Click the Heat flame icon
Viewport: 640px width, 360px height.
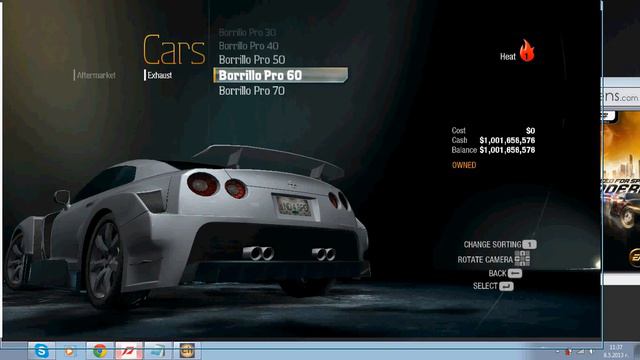coord(527,51)
